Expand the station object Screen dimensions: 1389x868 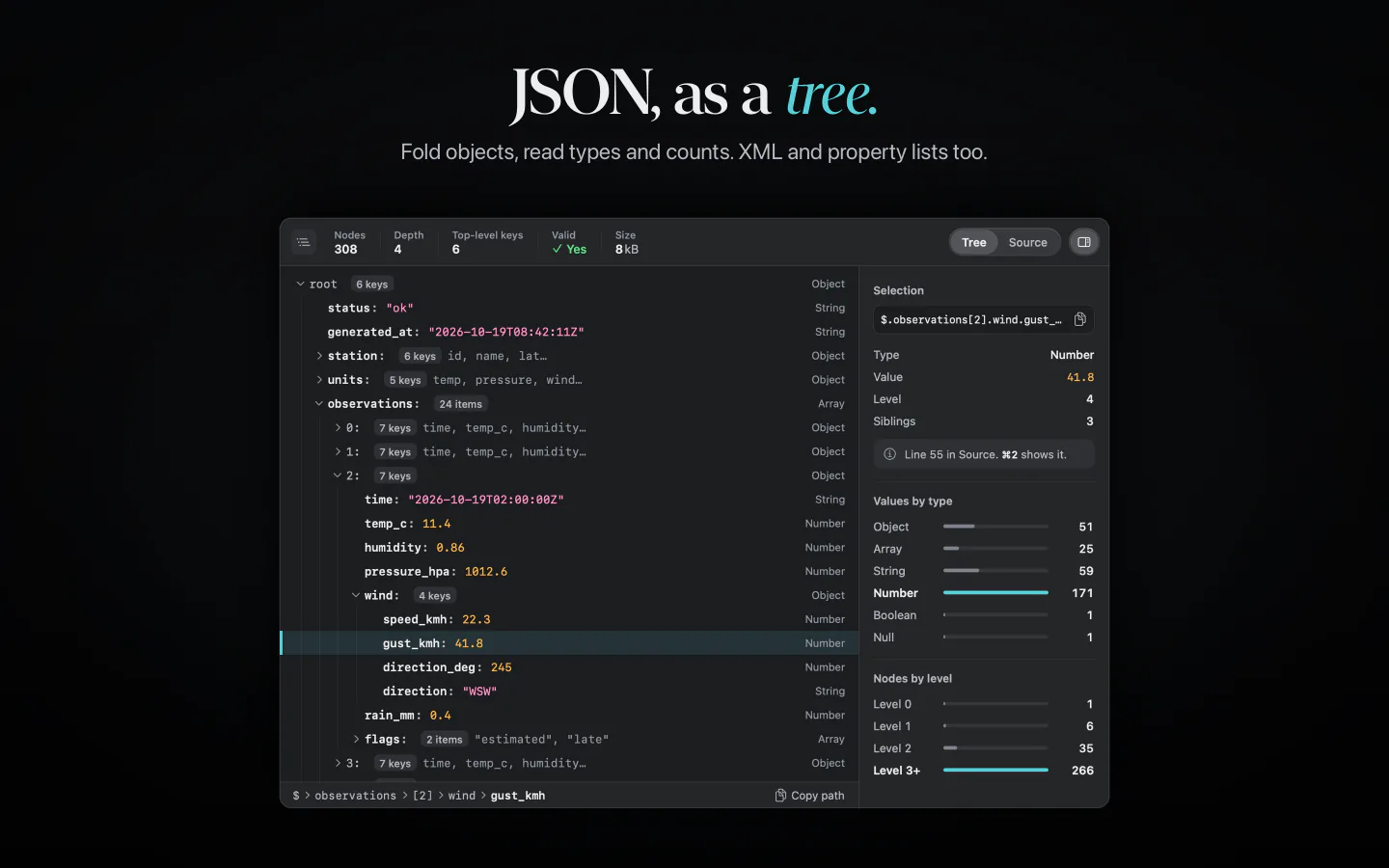(319, 356)
